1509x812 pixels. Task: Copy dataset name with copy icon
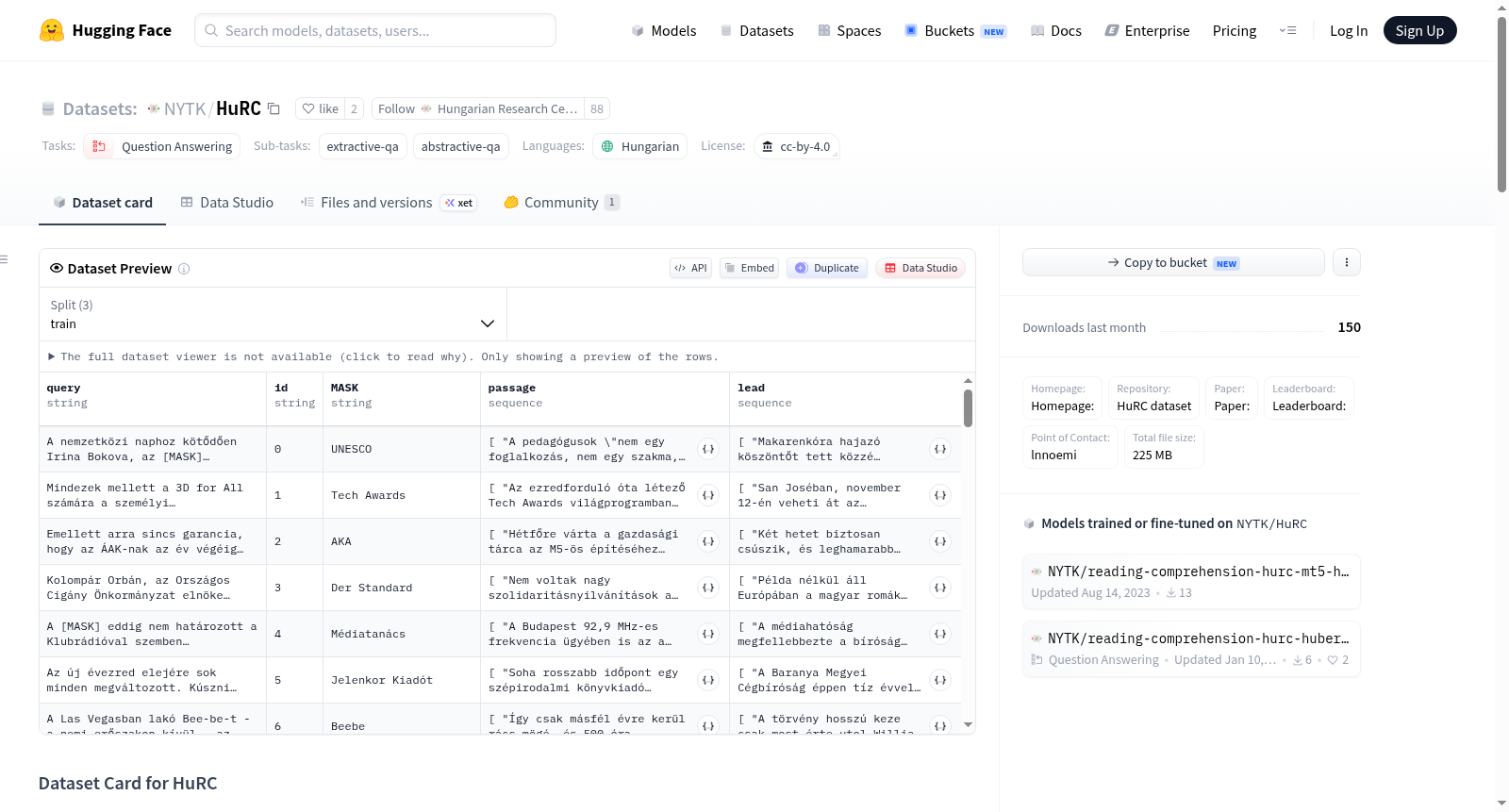pos(274,108)
